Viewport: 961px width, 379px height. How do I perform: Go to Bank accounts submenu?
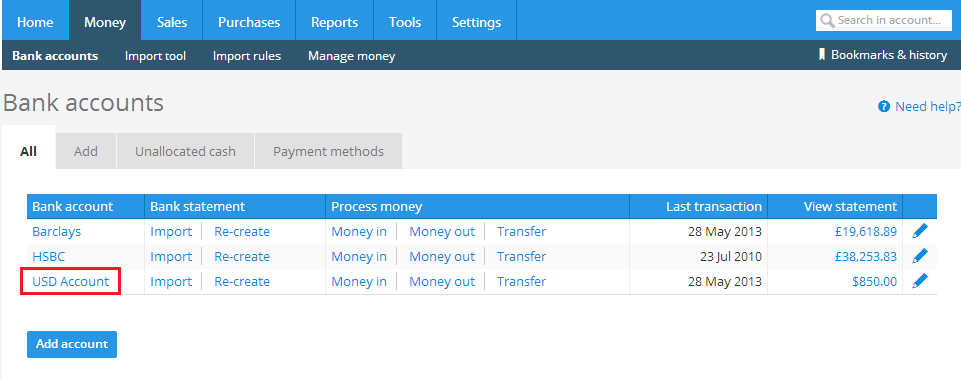tap(55, 56)
